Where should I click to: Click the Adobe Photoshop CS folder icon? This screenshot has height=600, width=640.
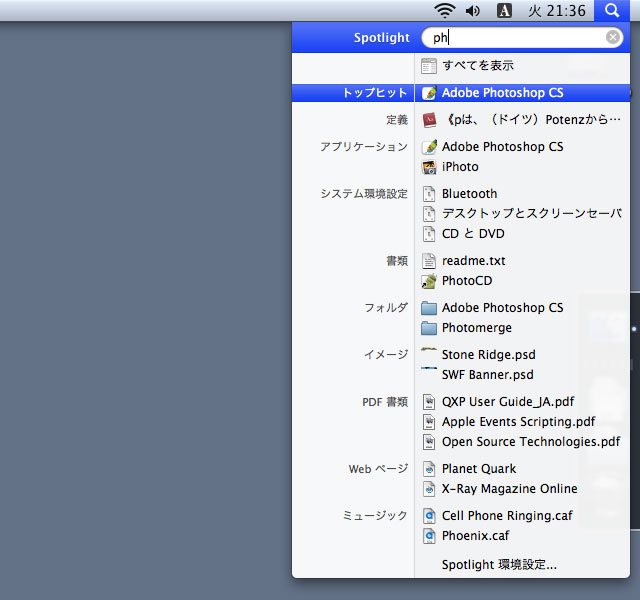[429, 308]
